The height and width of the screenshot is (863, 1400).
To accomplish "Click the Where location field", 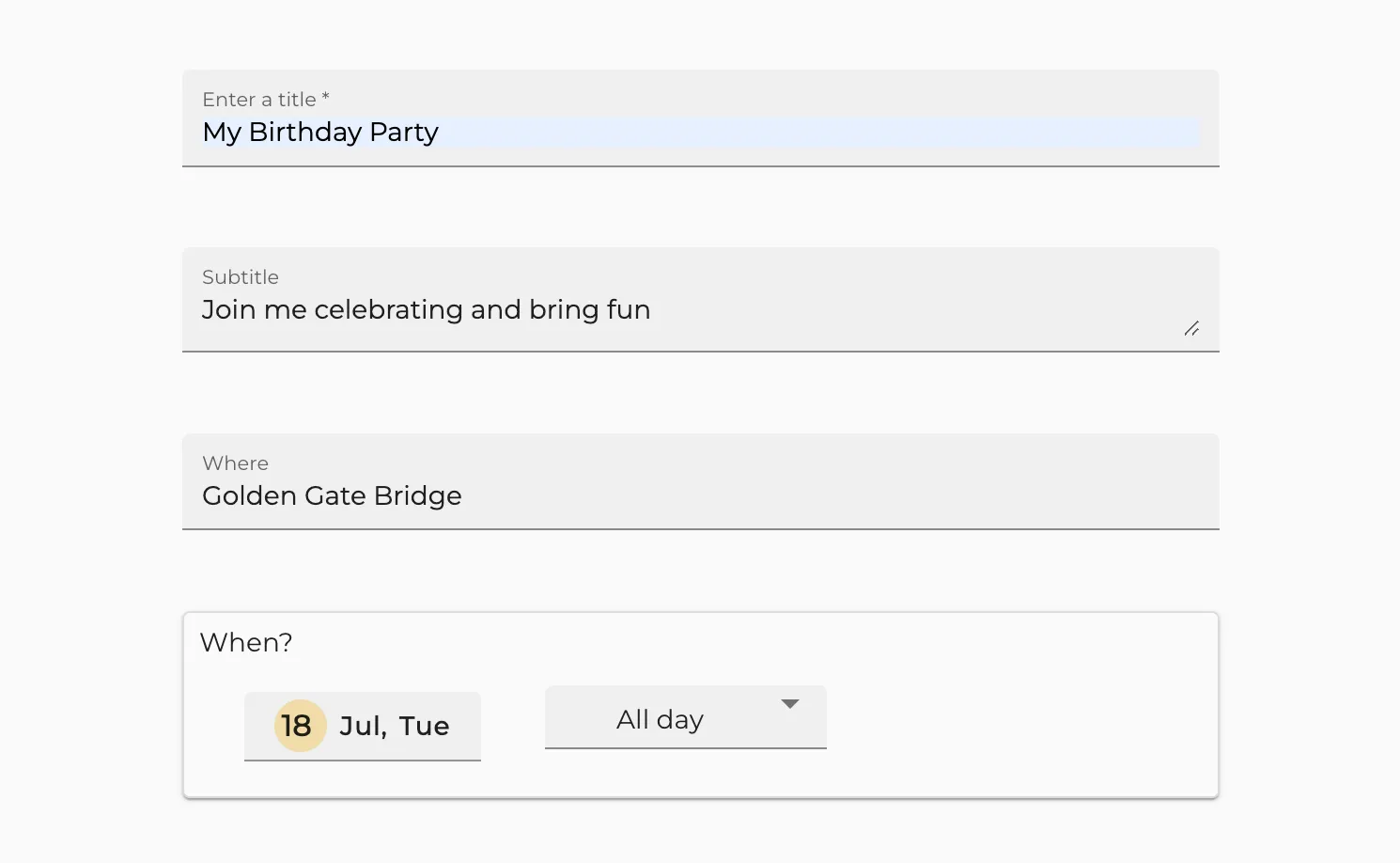I will [658, 495].
